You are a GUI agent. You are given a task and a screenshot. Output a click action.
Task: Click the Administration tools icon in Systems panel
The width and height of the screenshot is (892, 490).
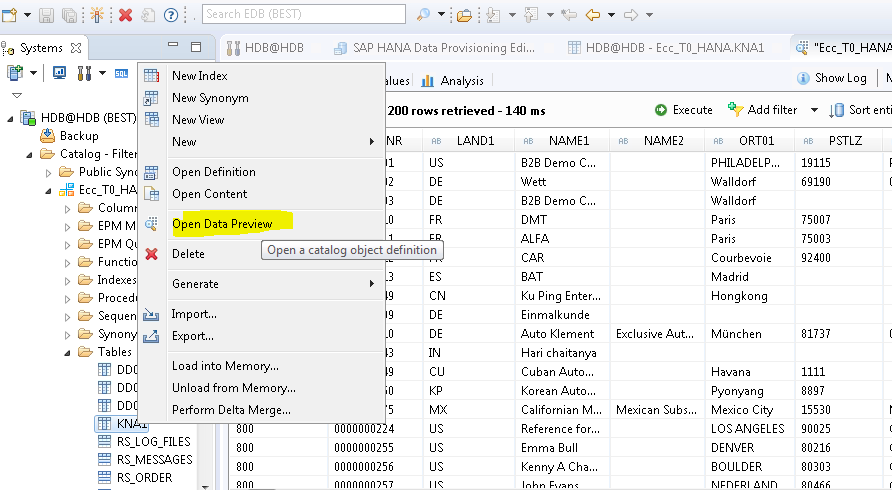pyautogui.click(x=84, y=73)
